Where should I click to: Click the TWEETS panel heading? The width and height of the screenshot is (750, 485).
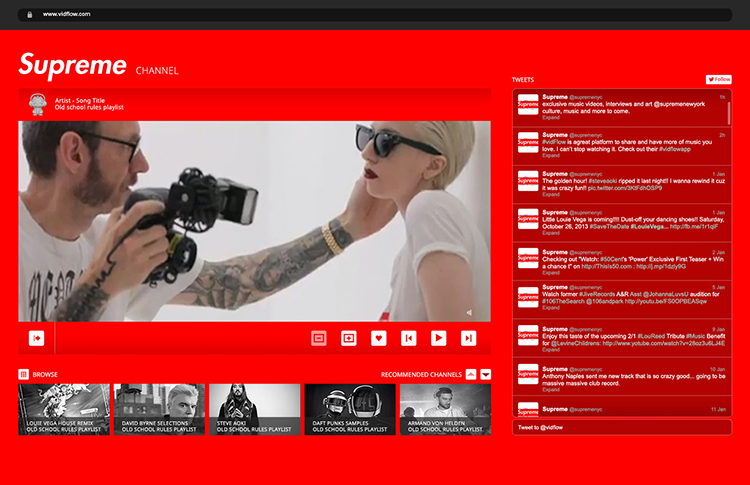point(523,79)
